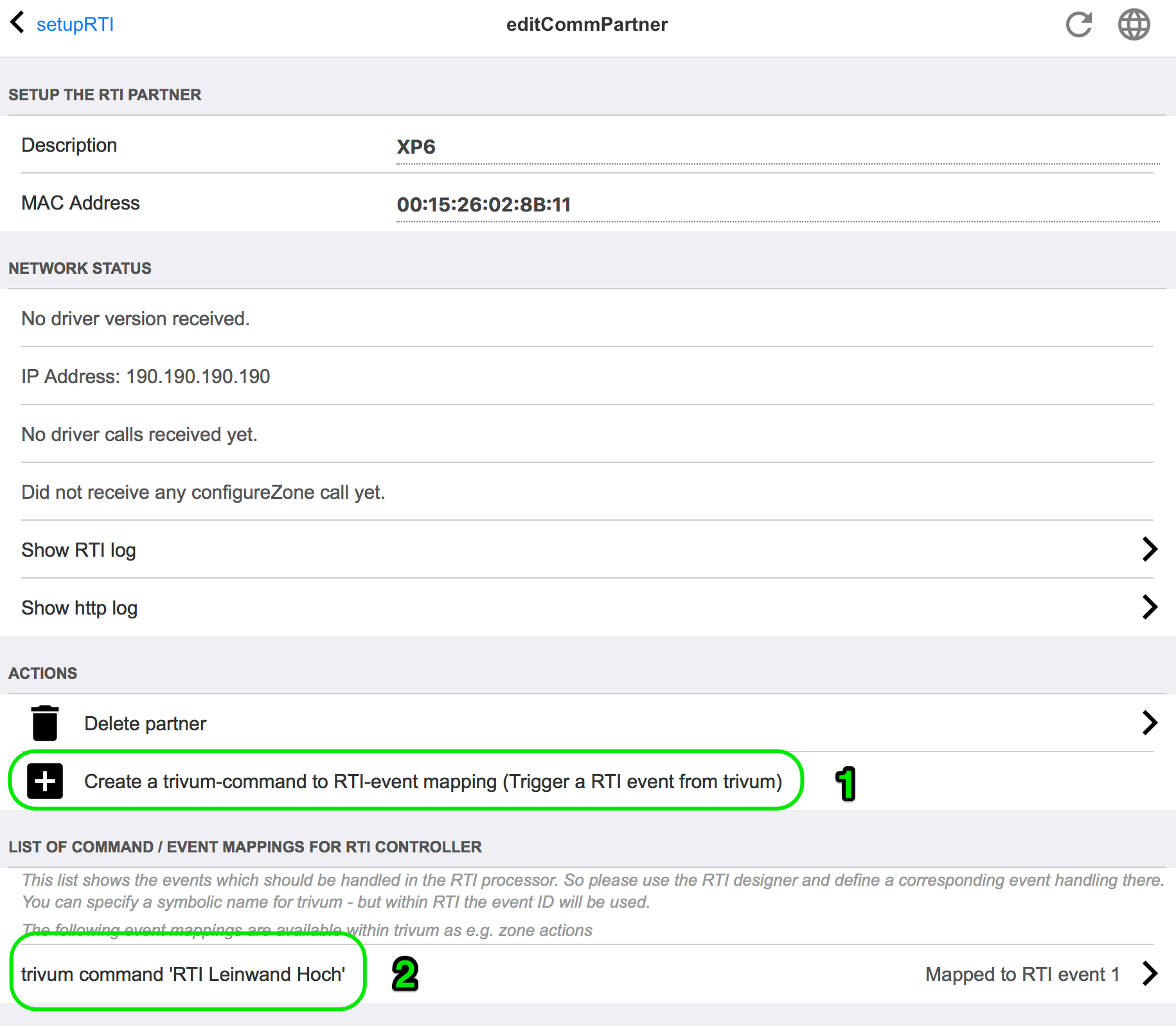Go back with the left chevron arrow
This screenshot has width=1176, height=1026.
[x=17, y=22]
